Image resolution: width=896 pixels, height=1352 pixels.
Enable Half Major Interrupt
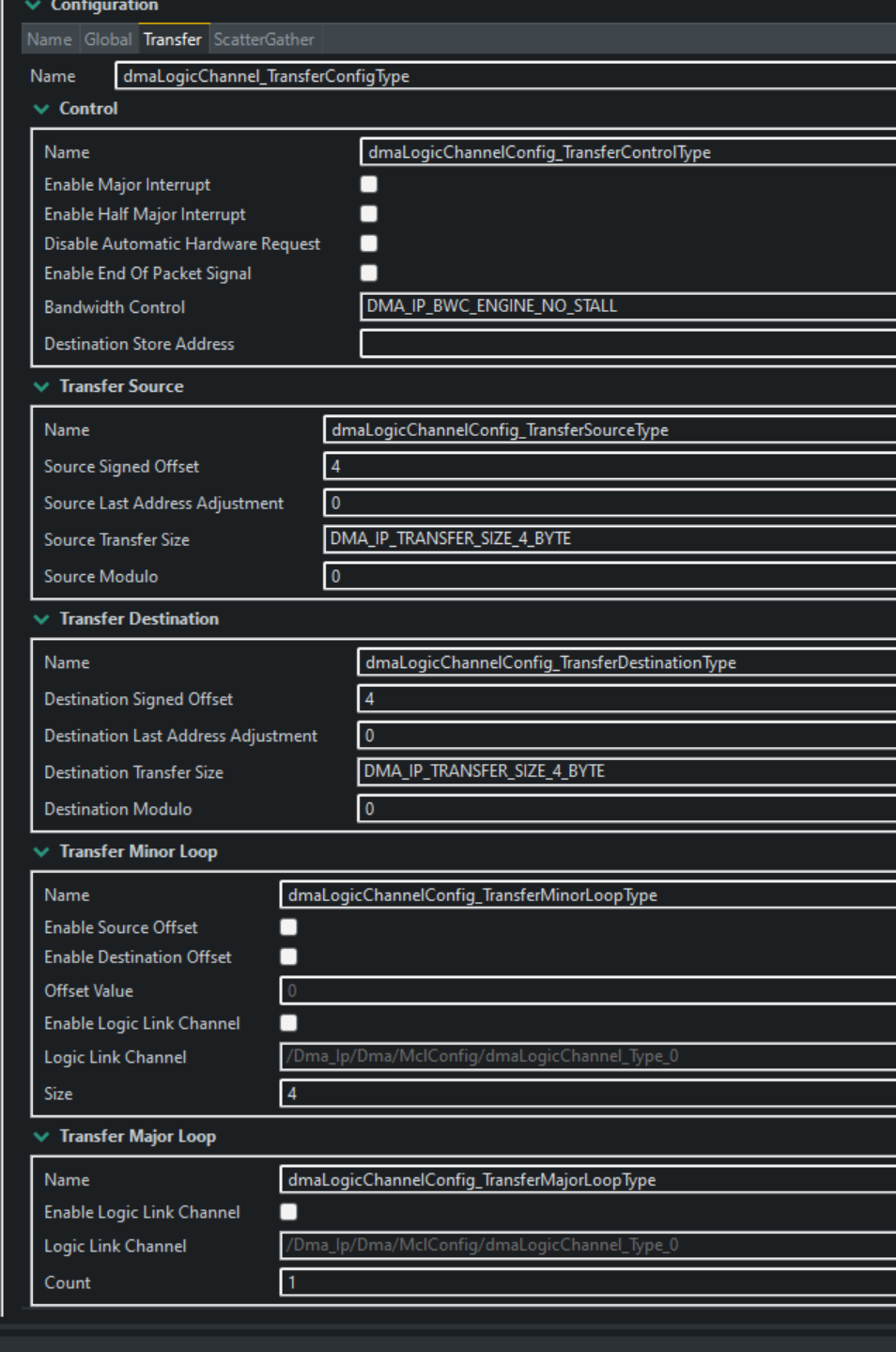tap(369, 214)
